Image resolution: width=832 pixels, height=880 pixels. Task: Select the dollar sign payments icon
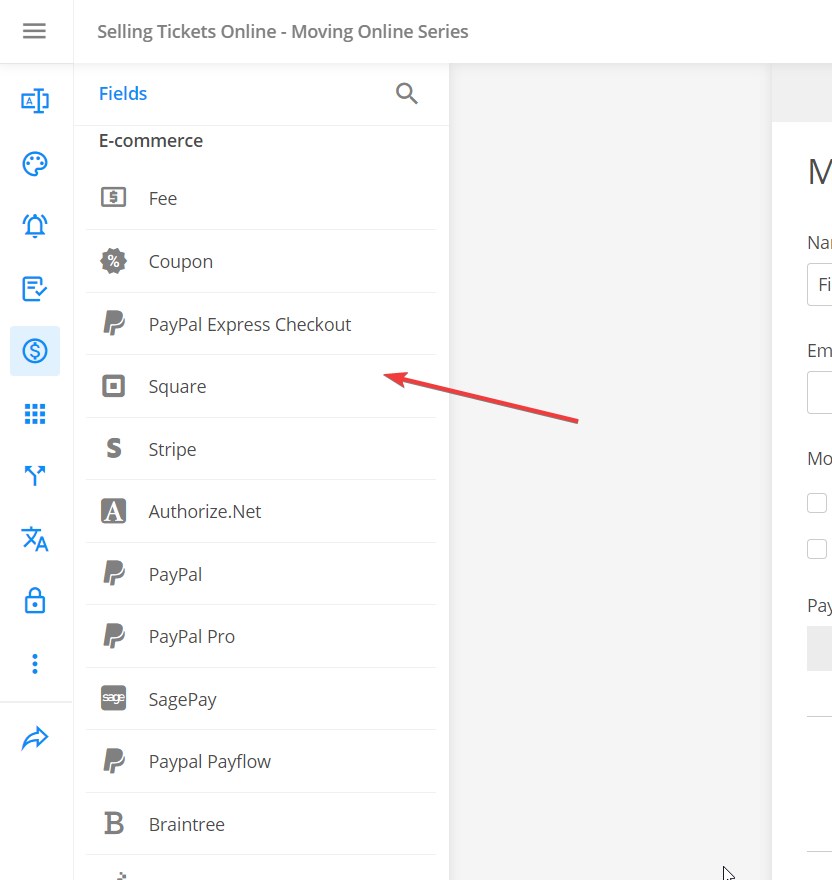(x=35, y=351)
